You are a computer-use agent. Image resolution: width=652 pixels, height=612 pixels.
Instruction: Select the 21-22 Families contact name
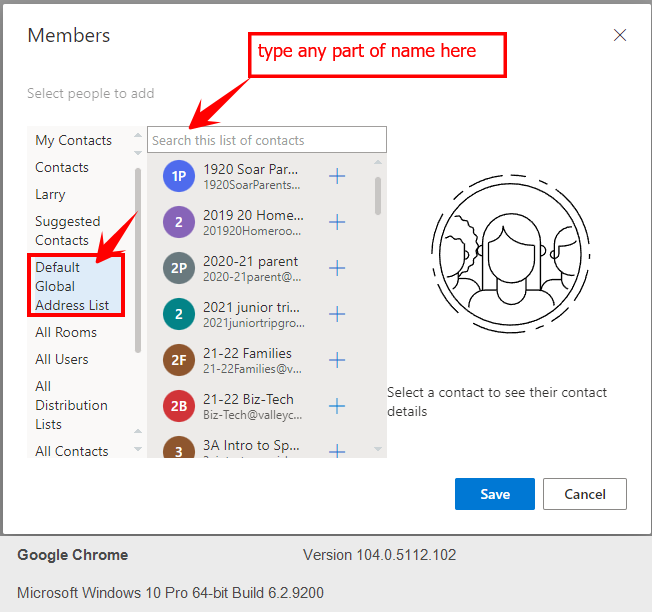(x=247, y=353)
